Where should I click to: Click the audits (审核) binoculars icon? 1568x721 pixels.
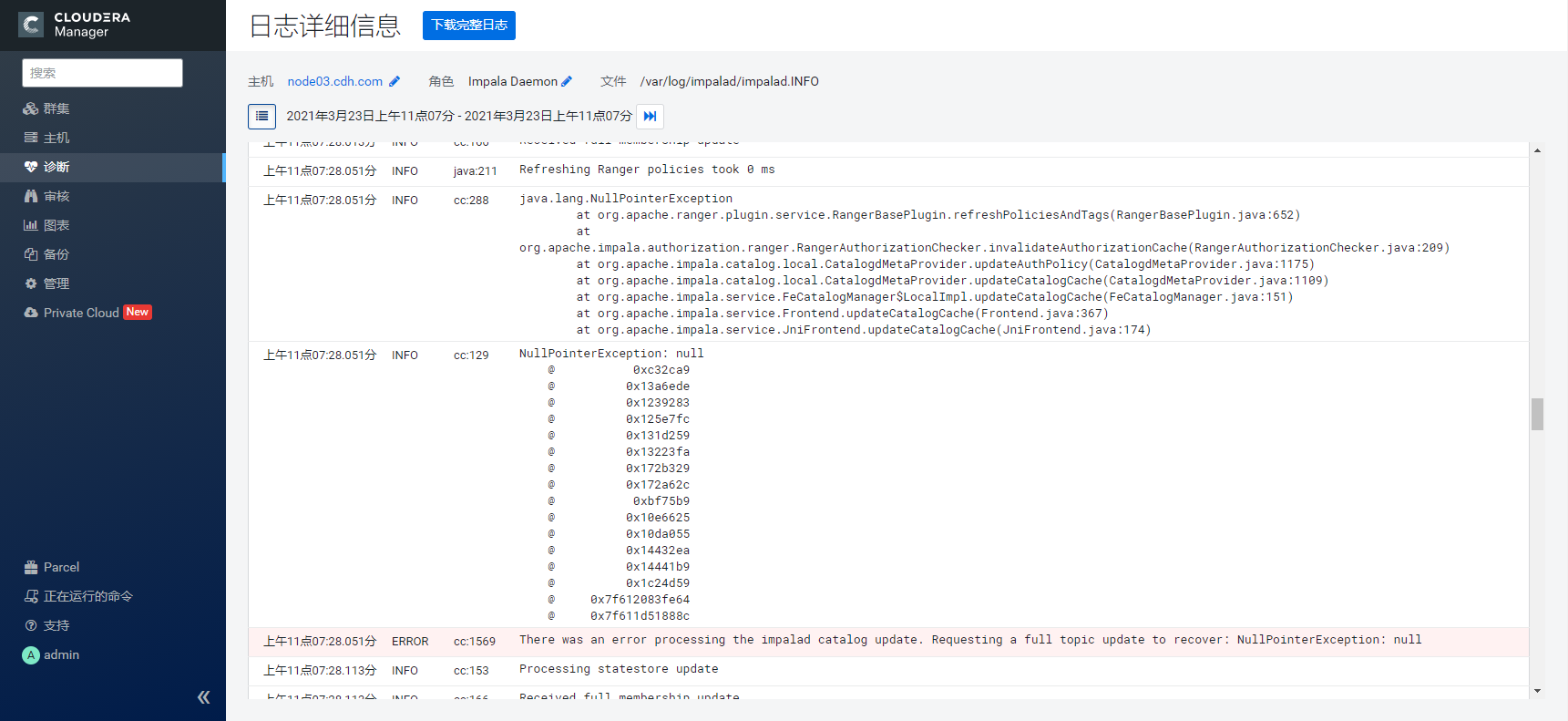click(x=31, y=196)
